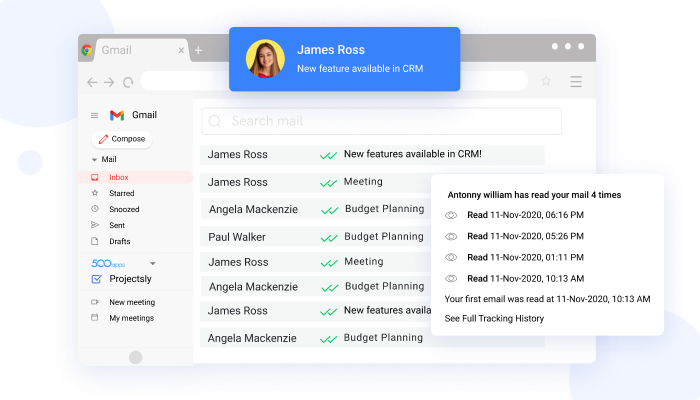The width and height of the screenshot is (700, 400).
Task: Click the browser back arrow
Action: 92,82
